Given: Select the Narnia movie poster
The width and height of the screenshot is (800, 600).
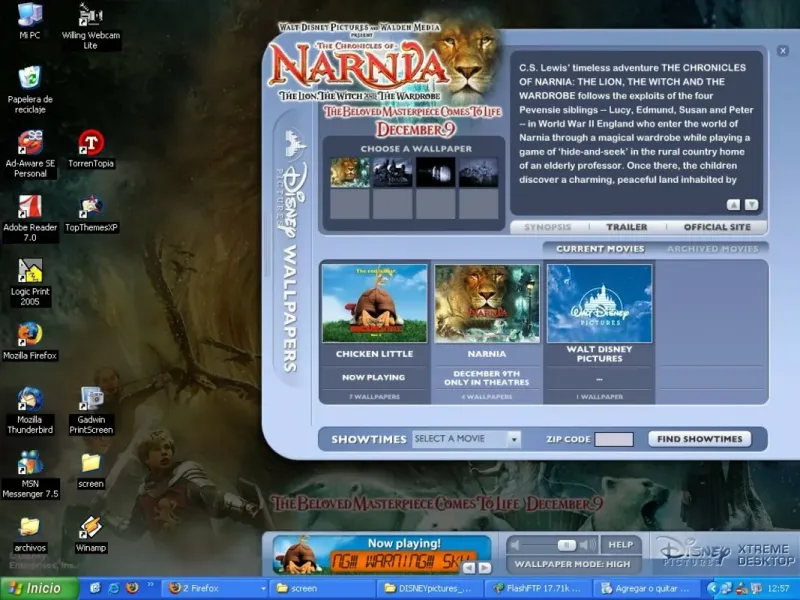Looking at the screenshot, I should click(x=487, y=303).
